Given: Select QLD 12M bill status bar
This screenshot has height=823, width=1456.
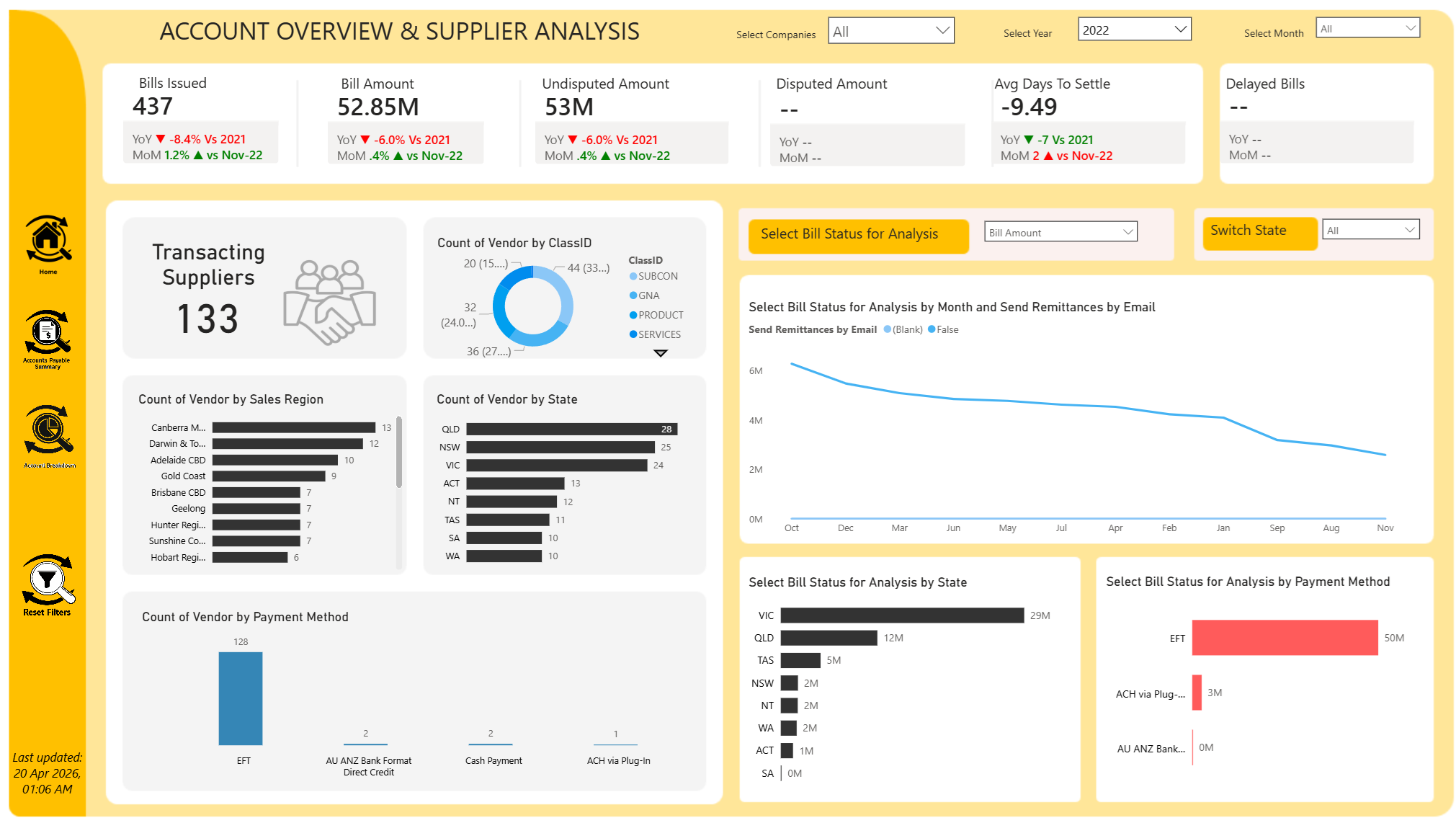Looking at the screenshot, I should click(829, 638).
